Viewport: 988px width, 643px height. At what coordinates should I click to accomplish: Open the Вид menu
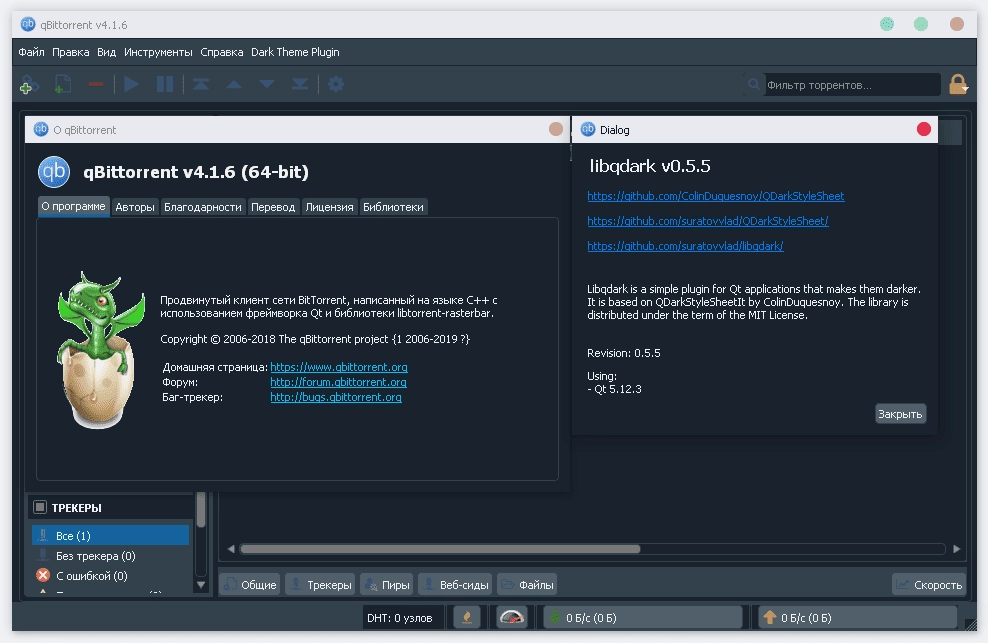coord(106,52)
